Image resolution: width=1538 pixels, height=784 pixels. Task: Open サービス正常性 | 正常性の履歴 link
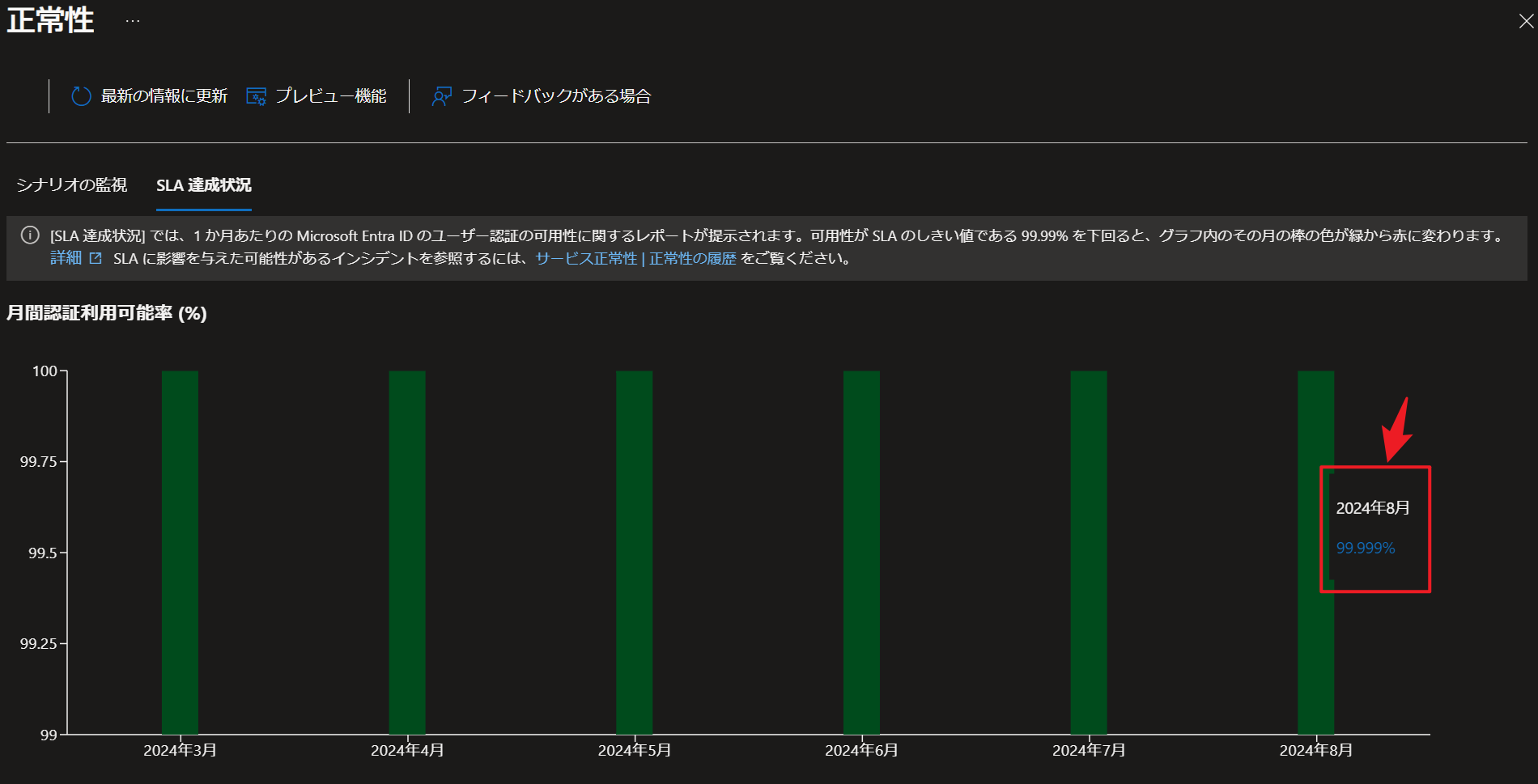coord(635,258)
